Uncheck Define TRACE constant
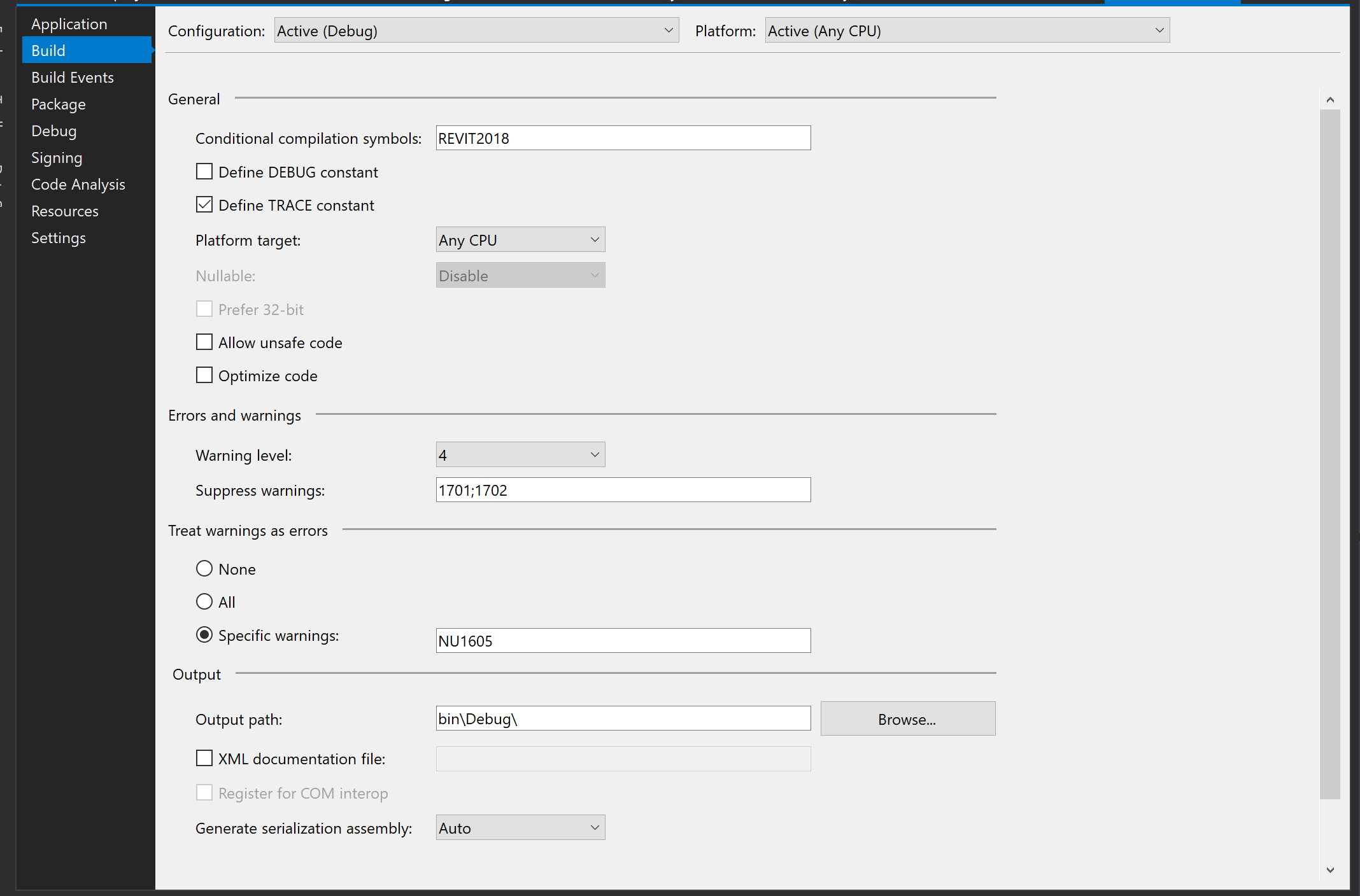Viewport: 1360px width, 896px height. [x=204, y=205]
